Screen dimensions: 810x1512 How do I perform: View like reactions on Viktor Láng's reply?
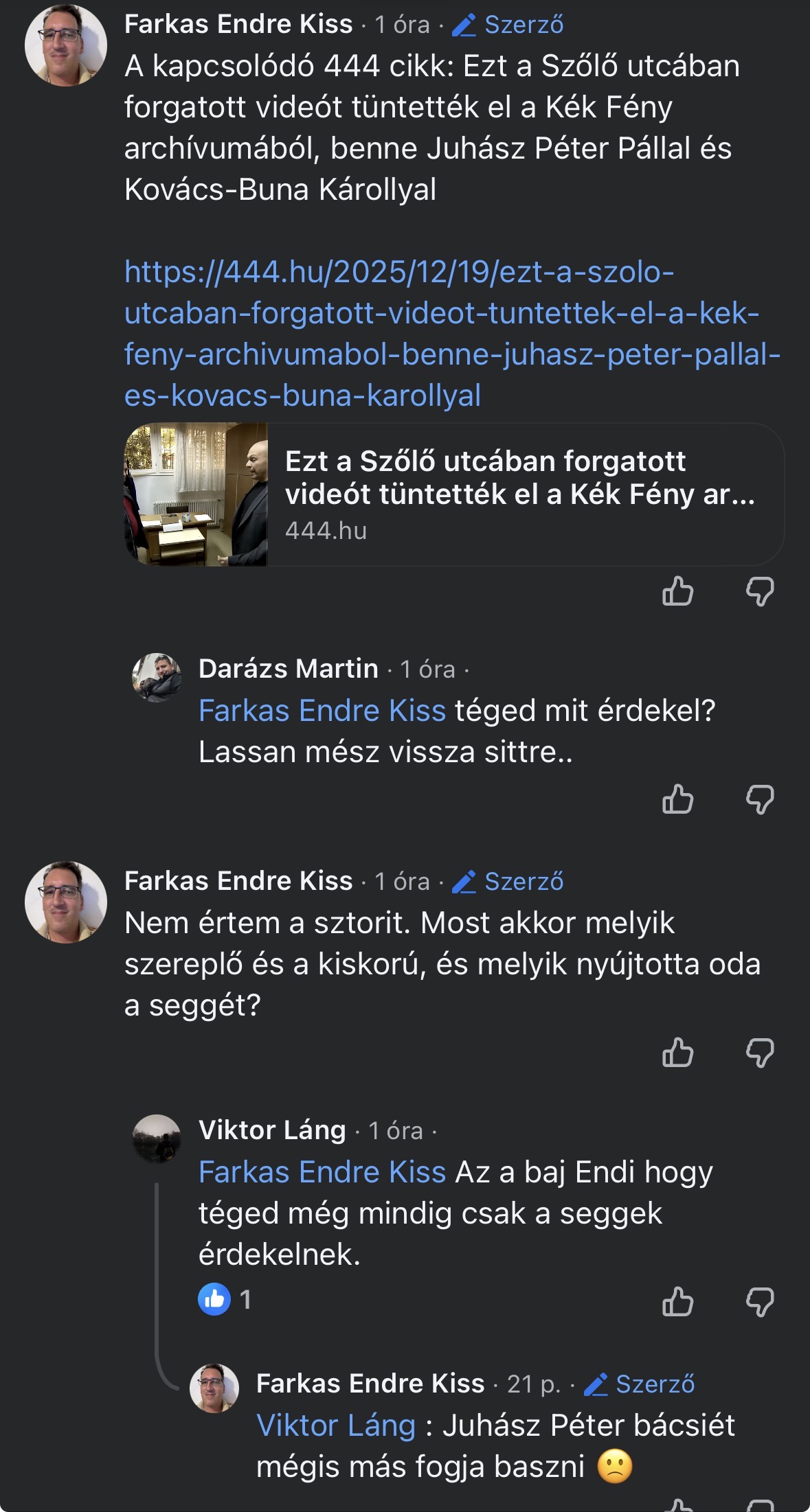click(x=225, y=1299)
